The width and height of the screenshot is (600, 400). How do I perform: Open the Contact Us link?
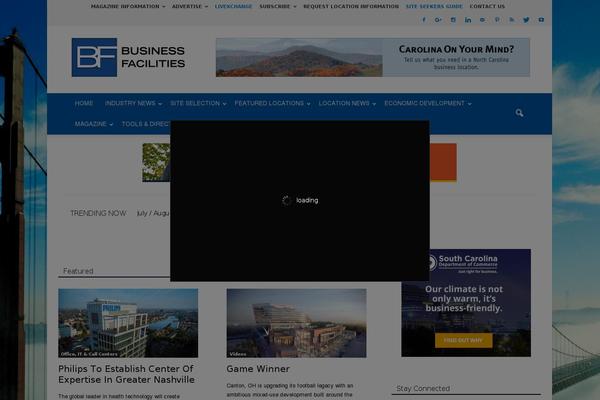click(487, 7)
